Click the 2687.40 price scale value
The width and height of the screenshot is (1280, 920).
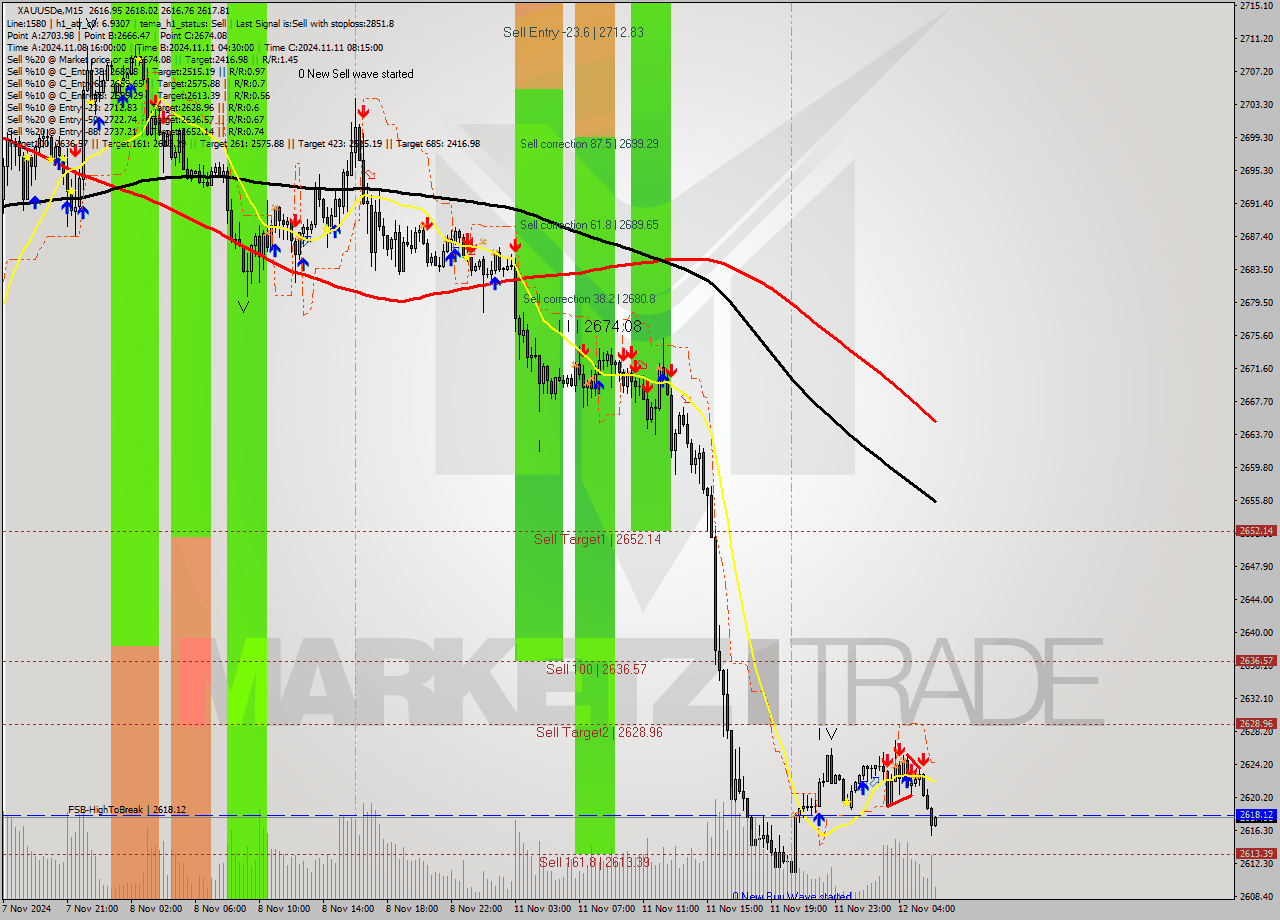pyautogui.click(x=1256, y=236)
